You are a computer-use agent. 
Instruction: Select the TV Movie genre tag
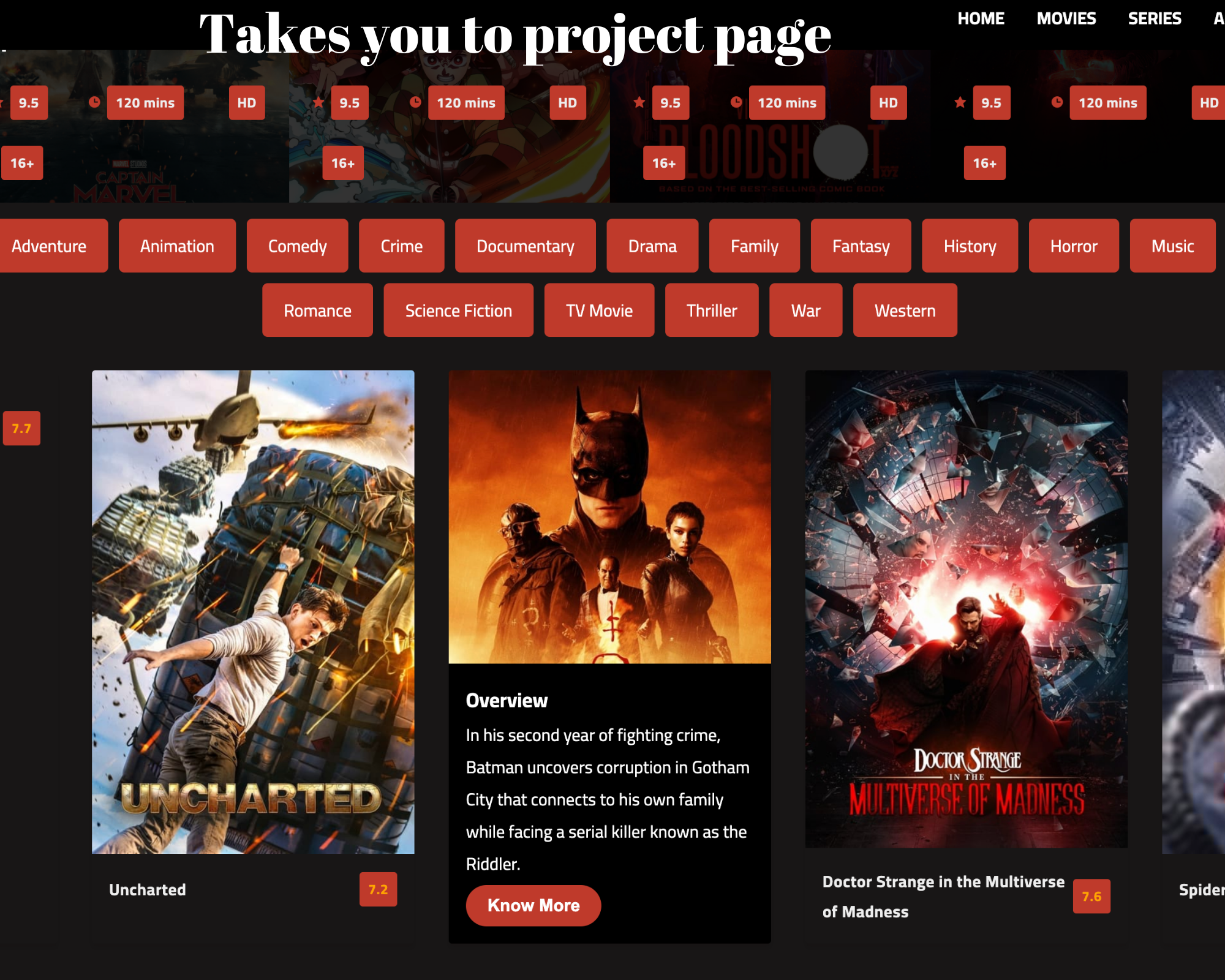click(x=599, y=310)
